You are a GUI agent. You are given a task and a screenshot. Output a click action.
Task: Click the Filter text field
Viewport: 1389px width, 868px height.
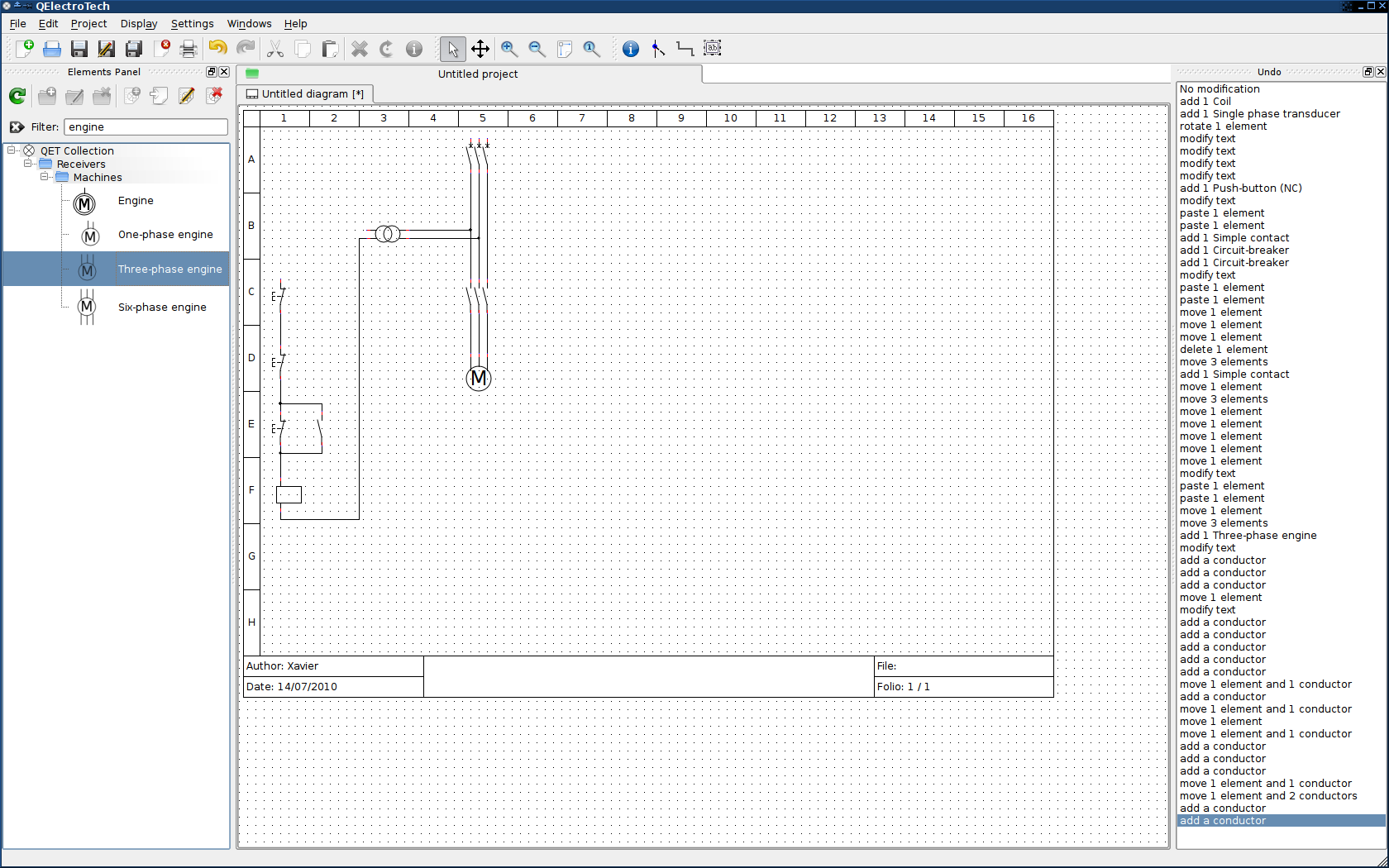click(146, 126)
